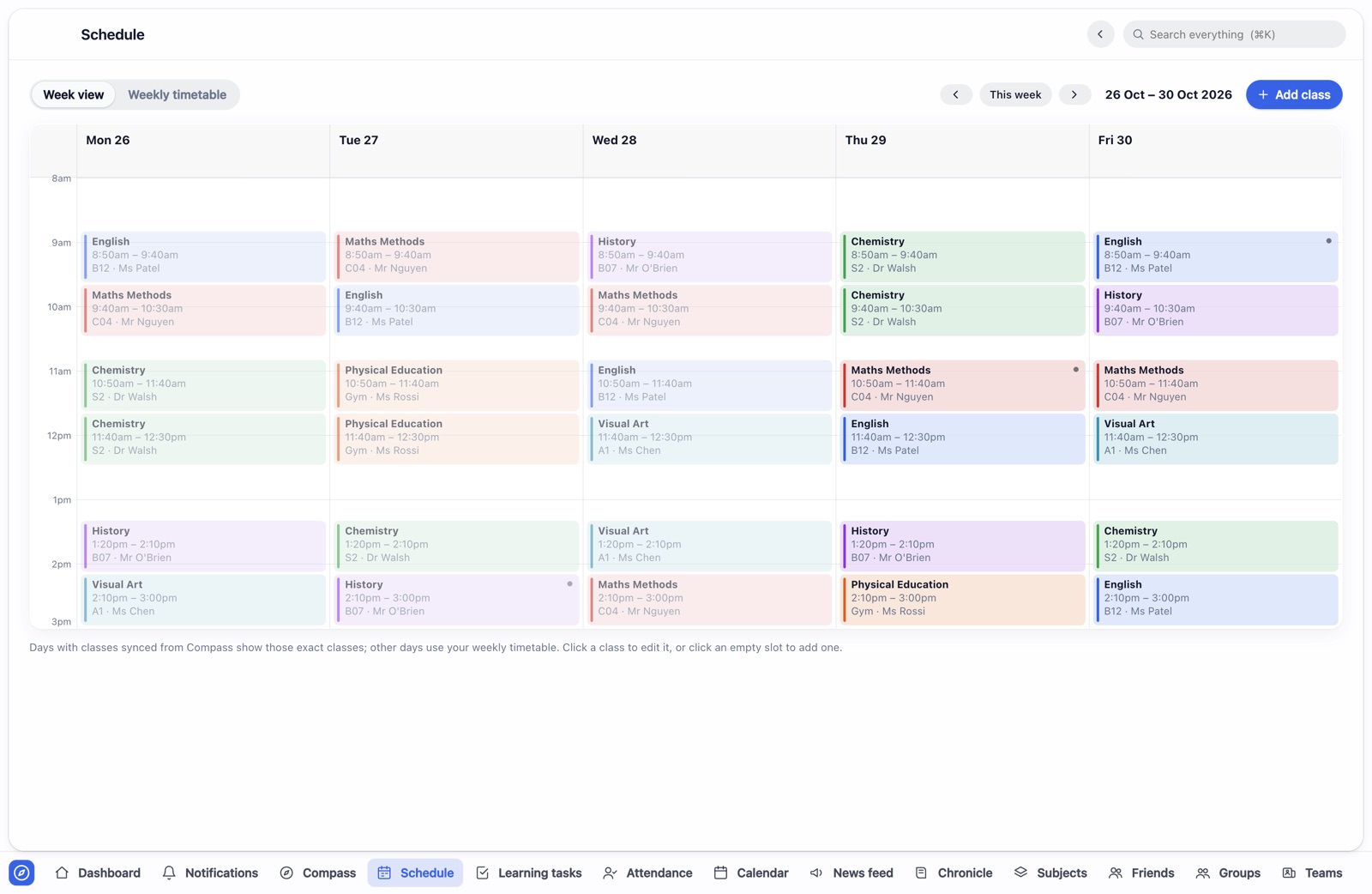Open Wednesday 8:50am History class
The image size is (1372, 894).
pos(710,256)
